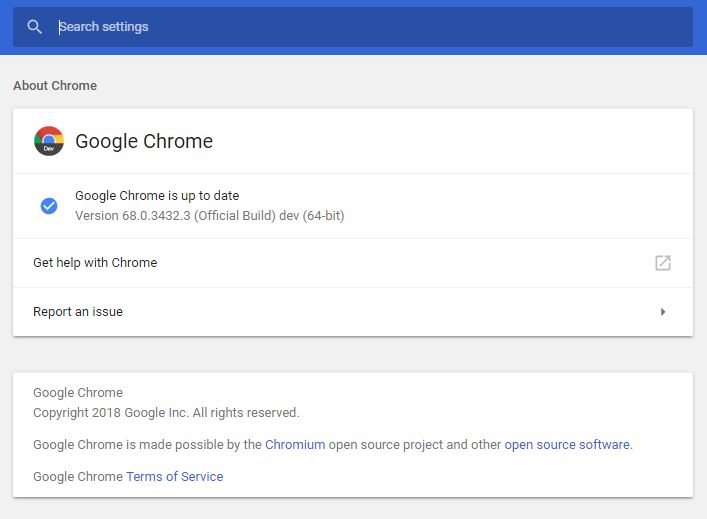Open Report an issue
Image resolution: width=707 pixels, height=519 pixels.
[x=353, y=312]
